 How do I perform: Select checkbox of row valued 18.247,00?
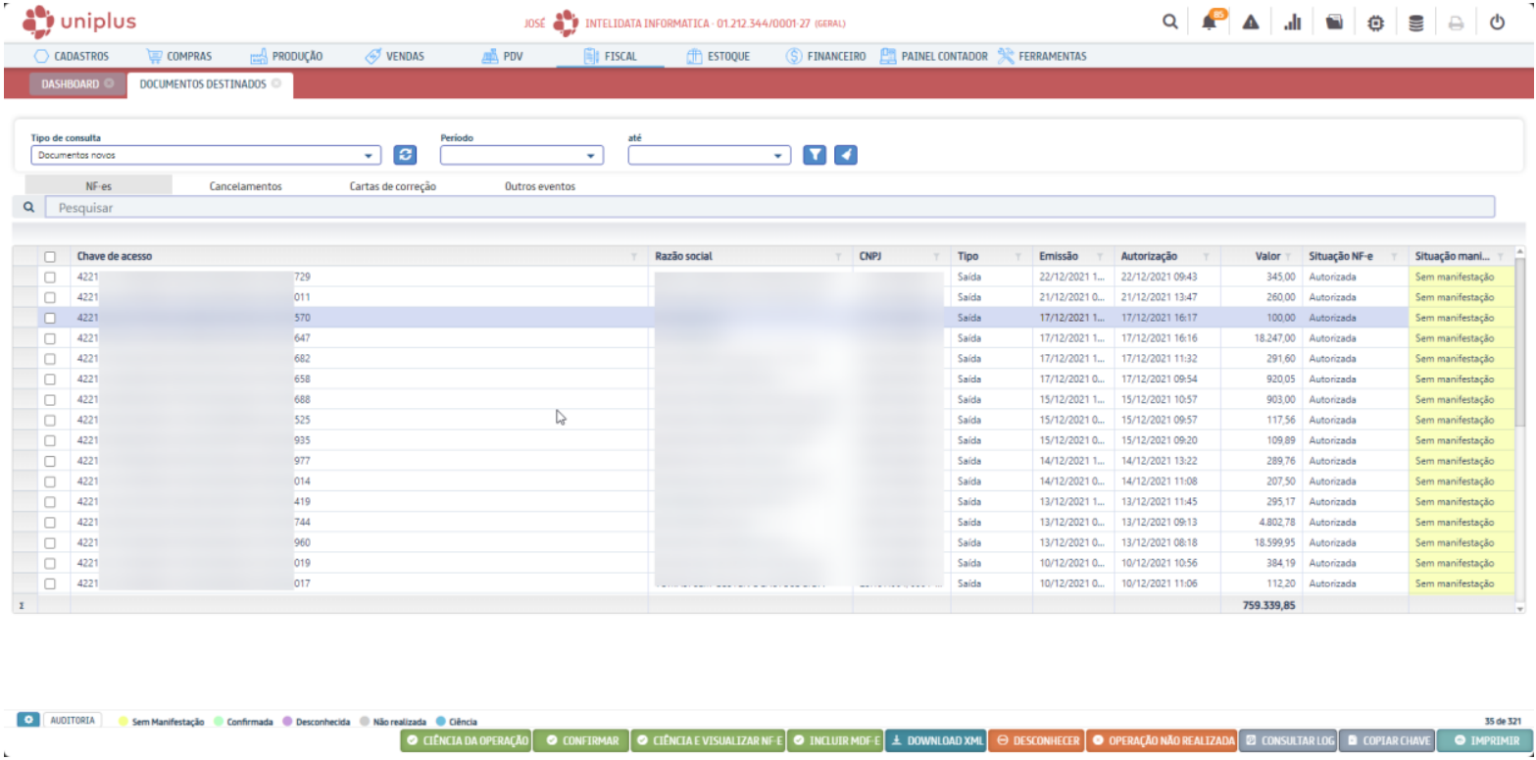tap(50, 338)
